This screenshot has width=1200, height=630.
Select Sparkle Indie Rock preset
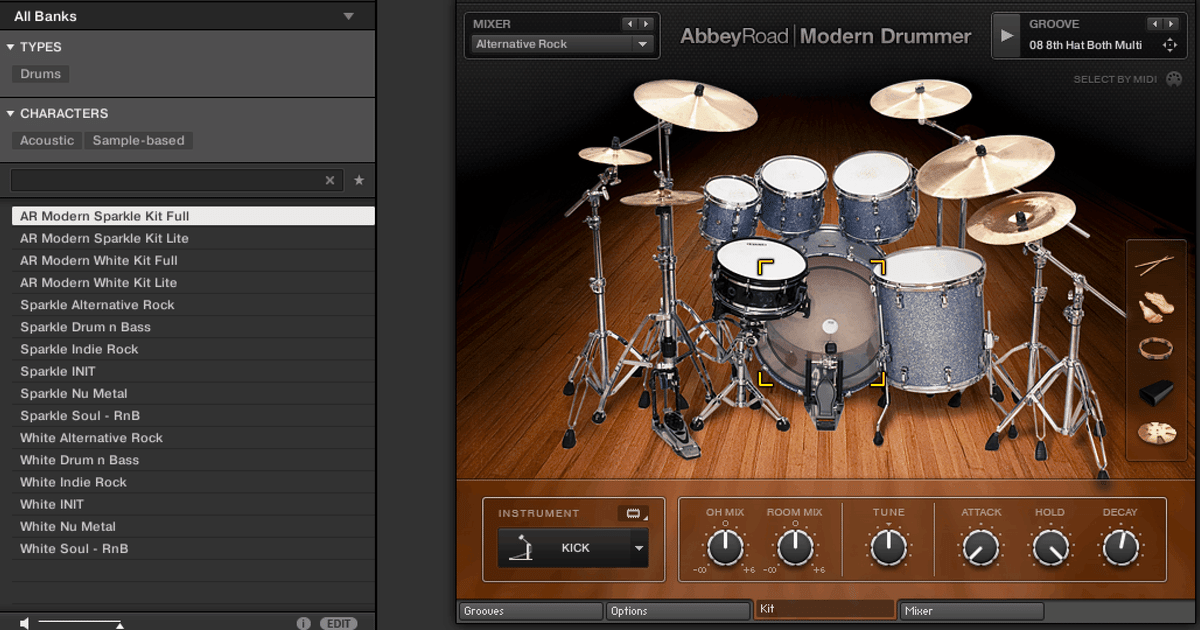click(193, 349)
